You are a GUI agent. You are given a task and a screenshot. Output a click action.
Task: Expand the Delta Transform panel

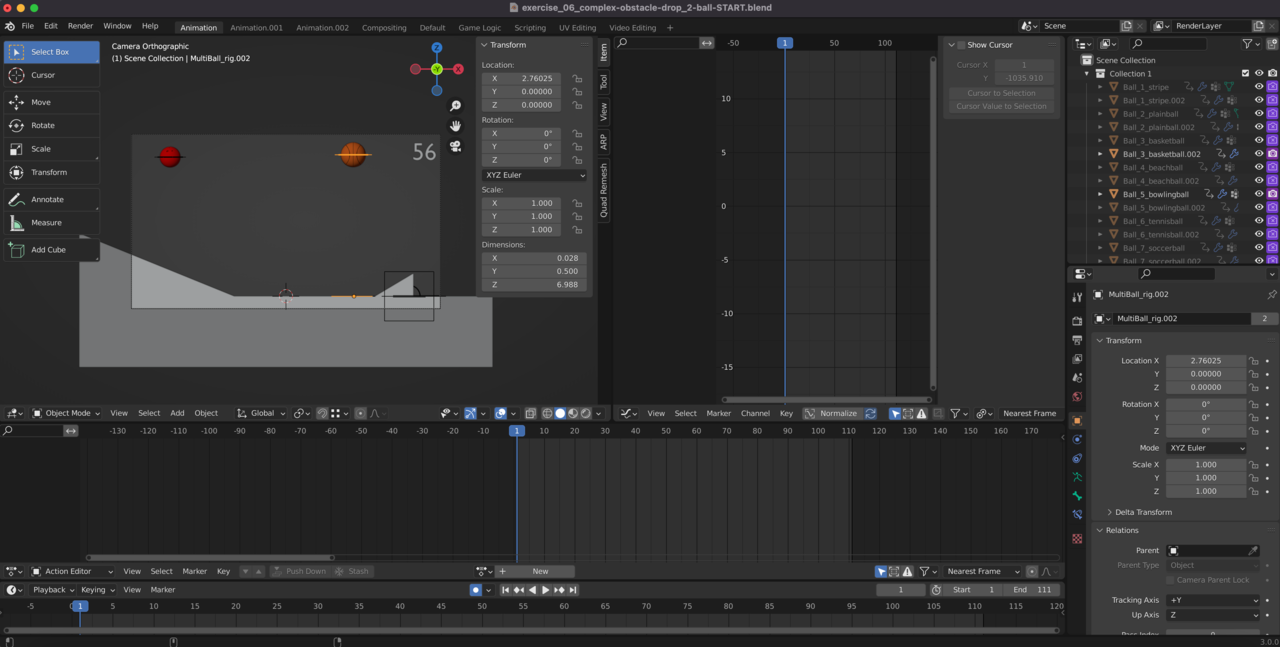point(1143,512)
